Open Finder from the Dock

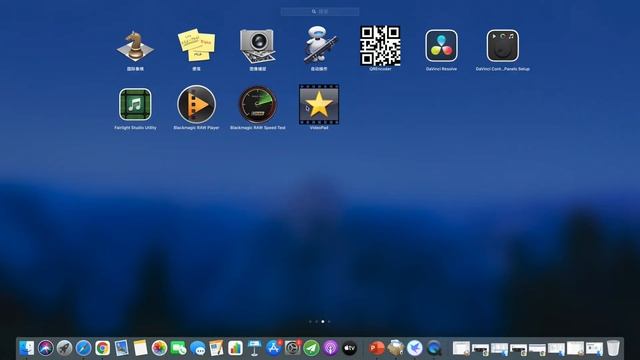click(27, 348)
